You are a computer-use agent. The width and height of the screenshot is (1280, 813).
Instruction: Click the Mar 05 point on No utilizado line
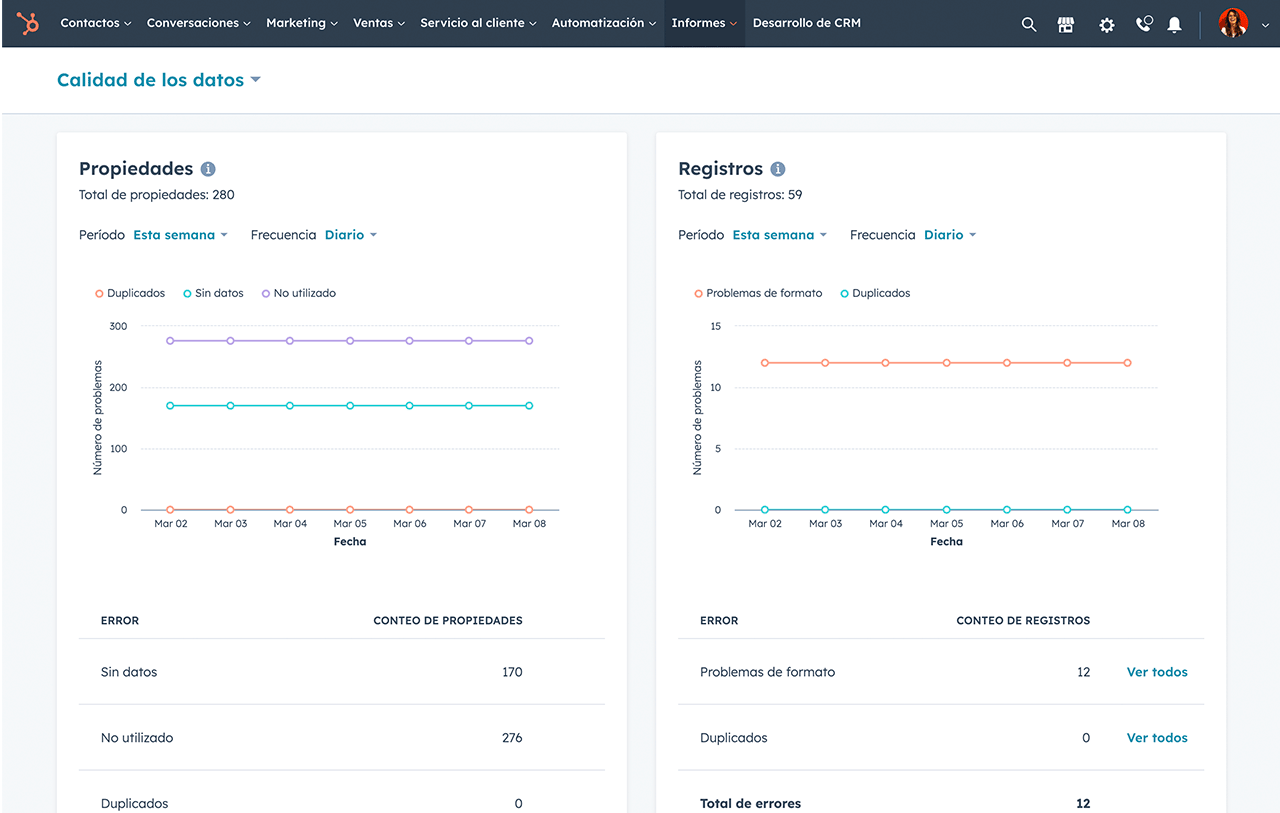tap(350, 341)
